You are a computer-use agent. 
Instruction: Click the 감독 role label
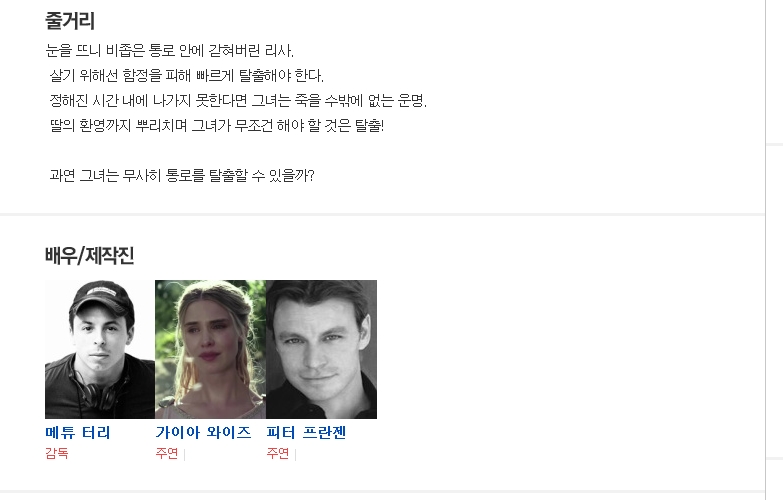(56, 454)
